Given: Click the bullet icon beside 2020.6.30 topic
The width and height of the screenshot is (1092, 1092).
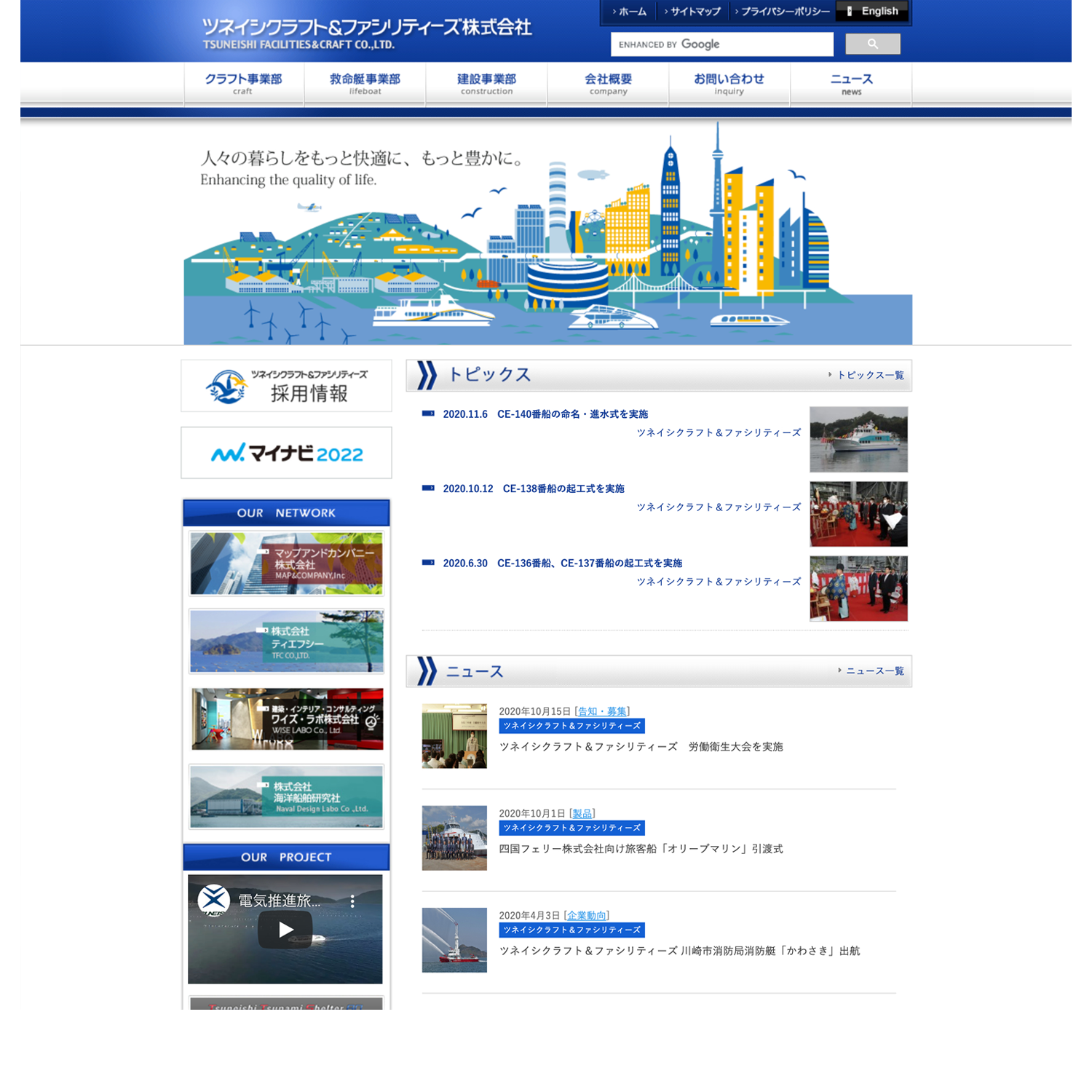Looking at the screenshot, I should pyautogui.click(x=428, y=563).
